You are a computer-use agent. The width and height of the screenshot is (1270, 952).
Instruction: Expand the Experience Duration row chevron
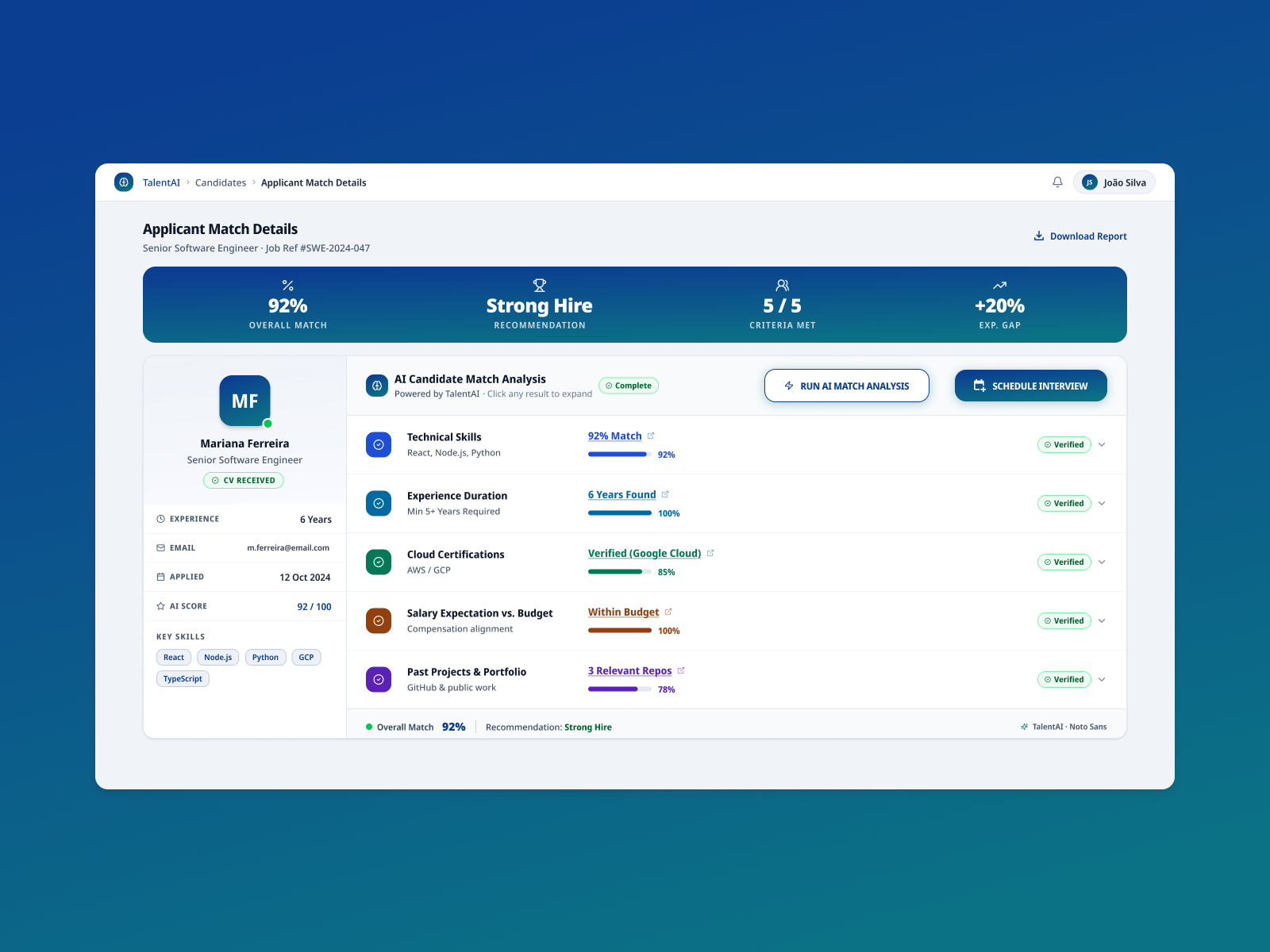1102,504
